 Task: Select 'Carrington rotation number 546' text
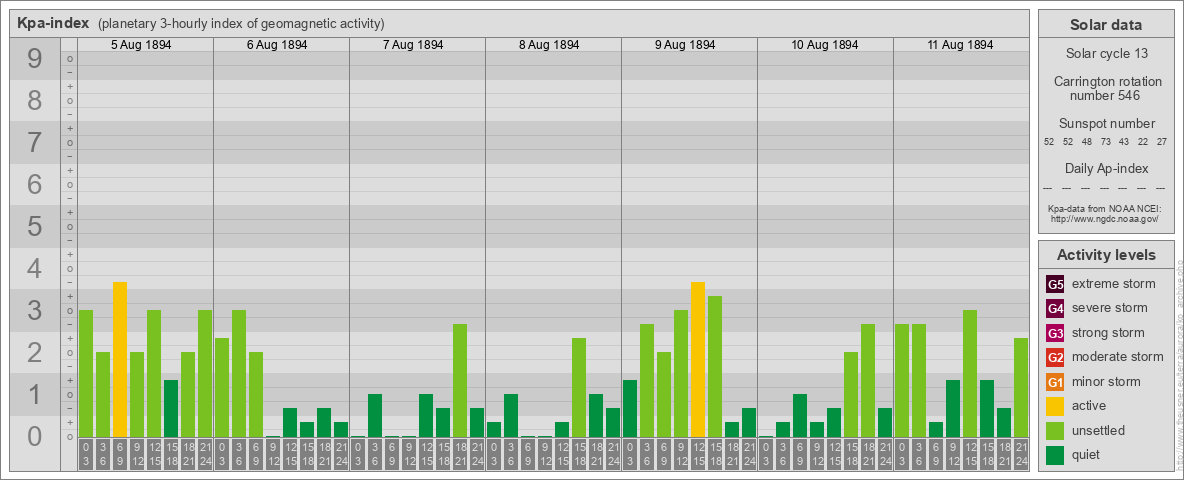tap(1106, 88)
